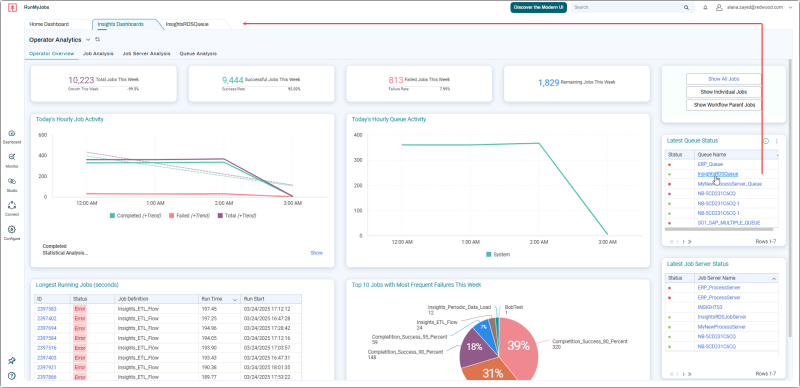Click the search magnifier icon
The height and width of the screenshot is (388, 800).
pos(686,8)
